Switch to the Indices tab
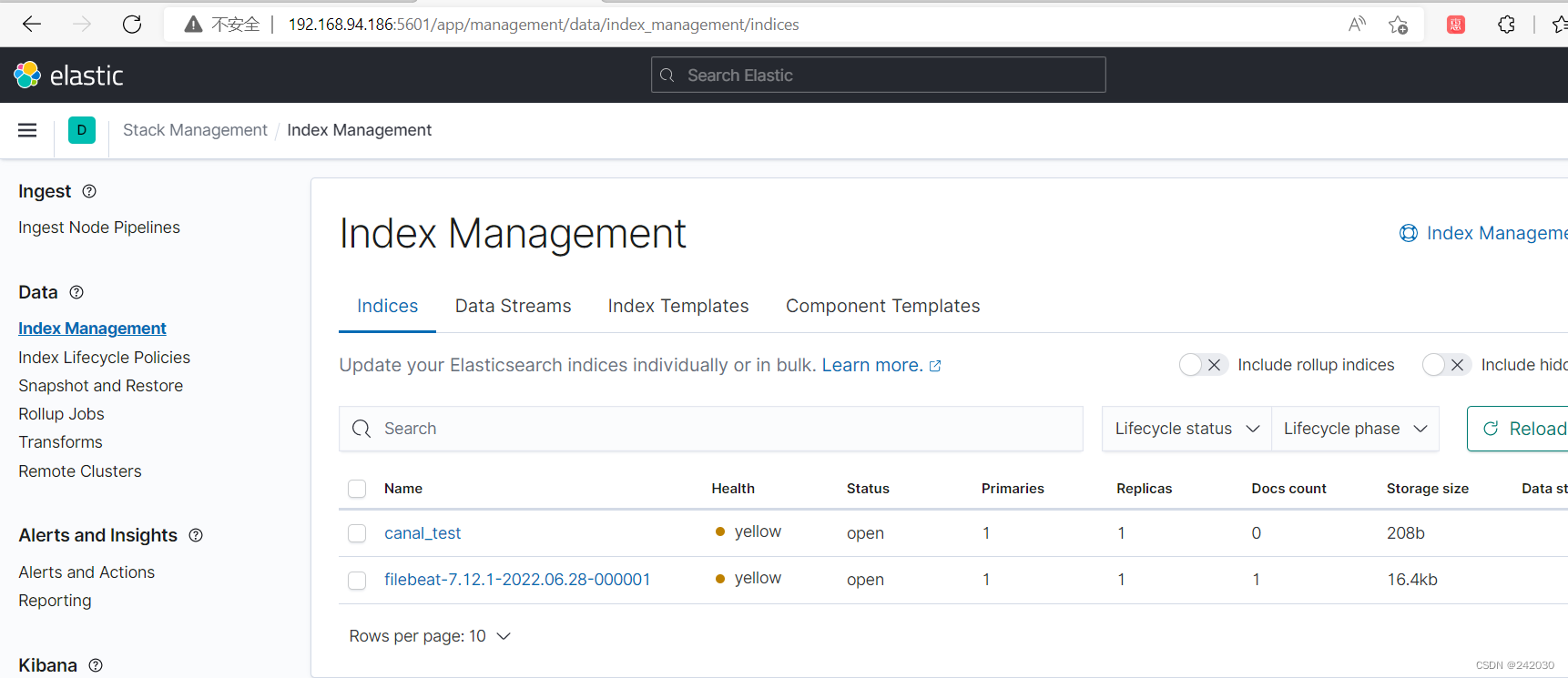 pos(388,306)
